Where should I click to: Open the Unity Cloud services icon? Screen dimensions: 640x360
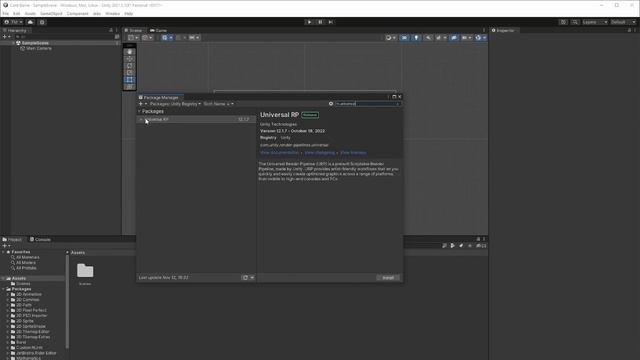point(30,22)
